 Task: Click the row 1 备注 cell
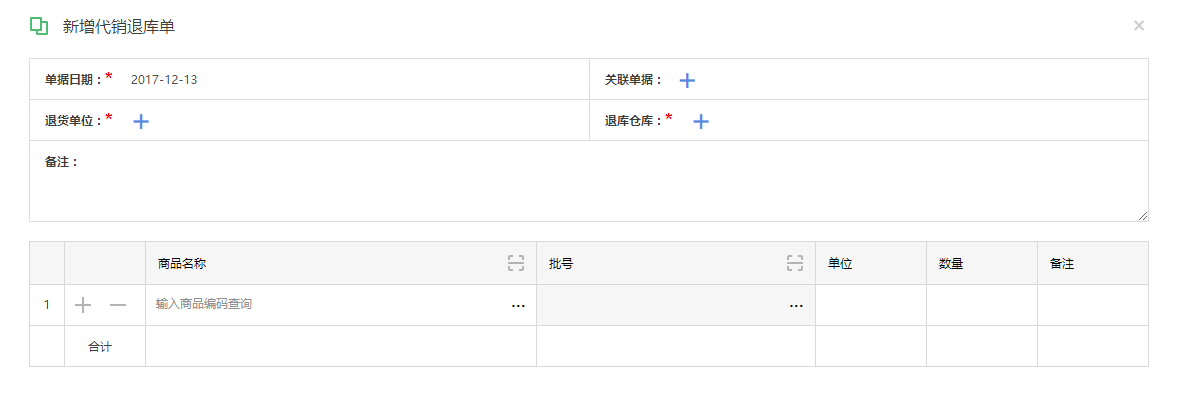(1093, 305)
